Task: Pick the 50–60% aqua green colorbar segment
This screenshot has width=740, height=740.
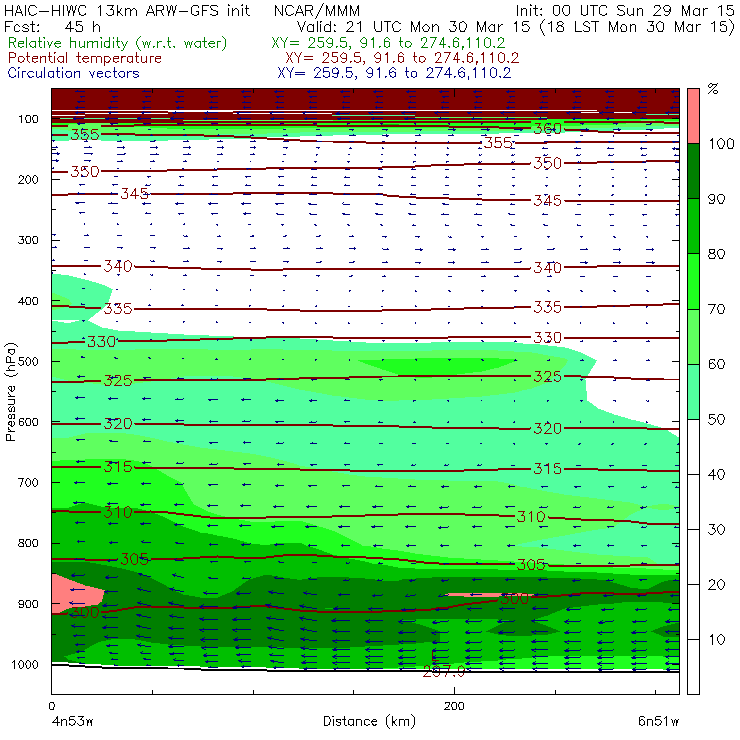Action: [693, 392]
